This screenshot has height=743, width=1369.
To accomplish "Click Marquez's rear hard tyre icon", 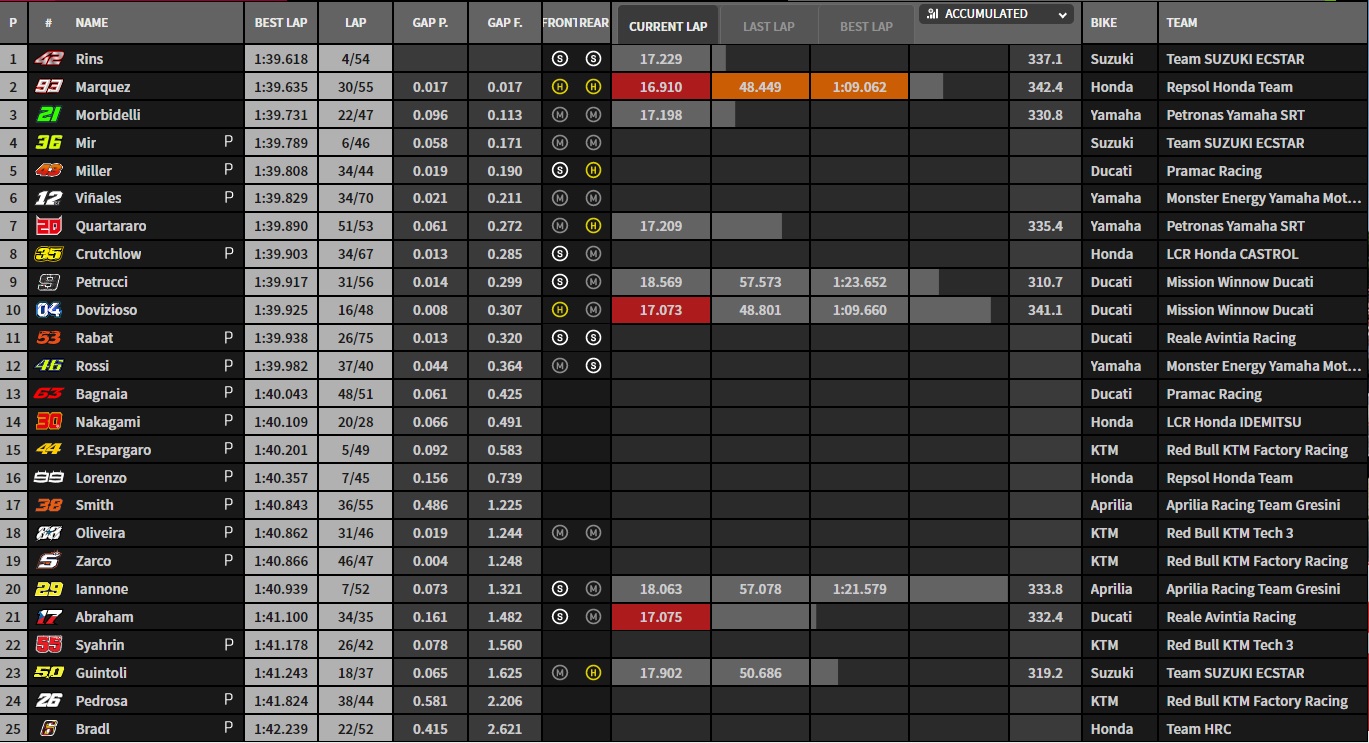I will [x=593, y=87].
